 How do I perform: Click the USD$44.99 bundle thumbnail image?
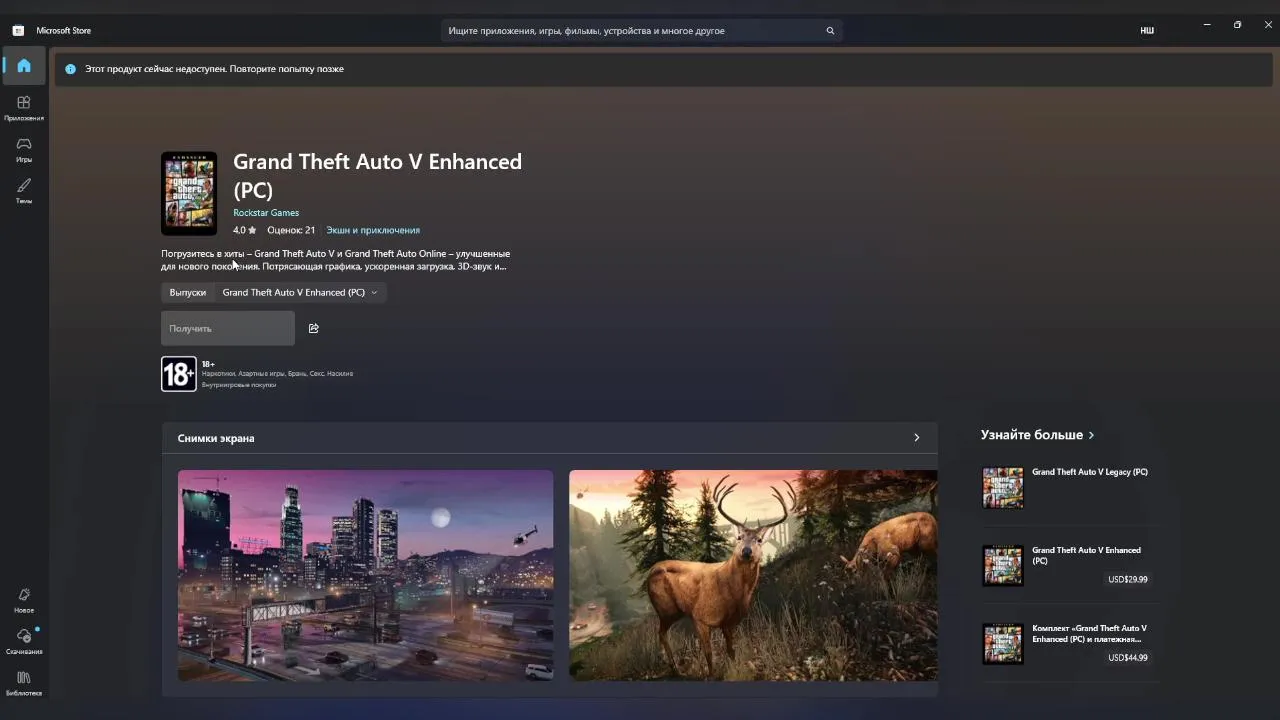(1003, 644)
